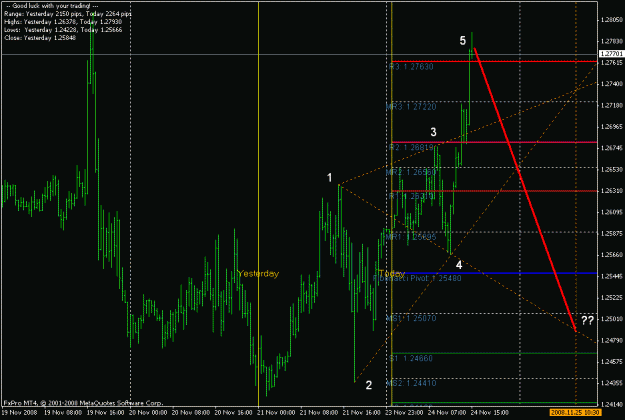Click the MS2: 1.24410 support label
Image resolution: width=625 pixels, height=420 pixels.
411,383
